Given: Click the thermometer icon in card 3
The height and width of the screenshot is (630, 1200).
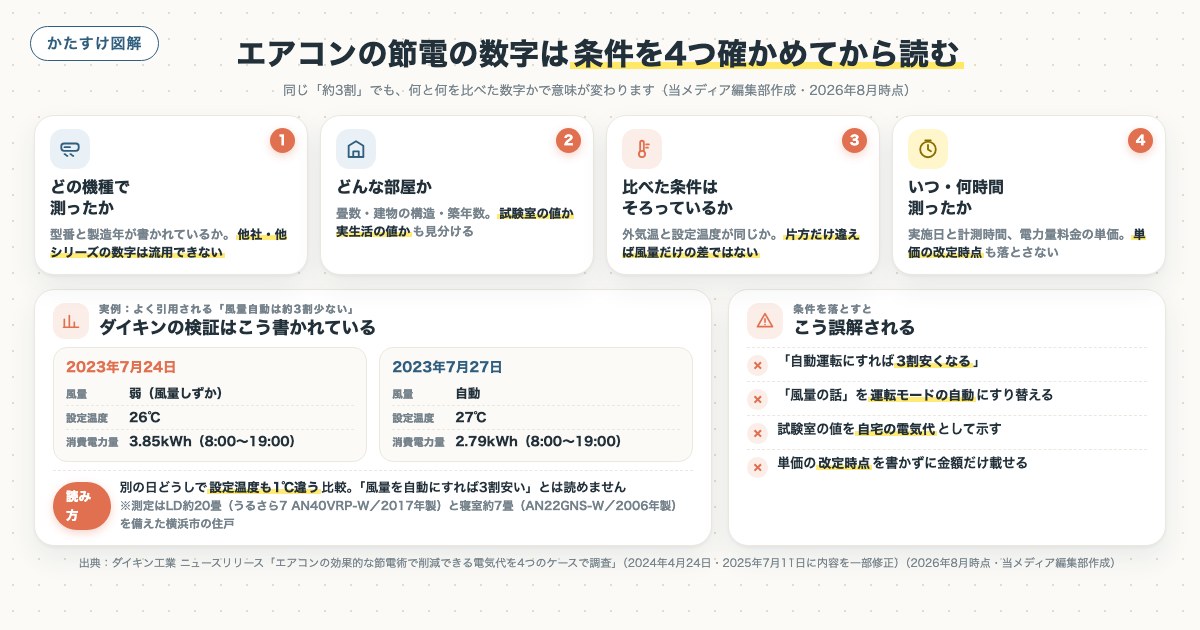Looking at the screenshot, I should (642, 149).
